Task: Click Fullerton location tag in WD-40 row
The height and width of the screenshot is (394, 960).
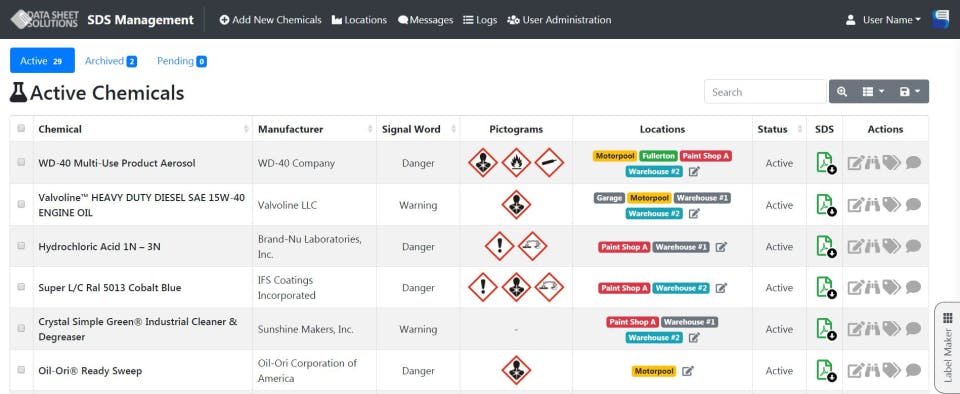Action: (x=658, y=156)
